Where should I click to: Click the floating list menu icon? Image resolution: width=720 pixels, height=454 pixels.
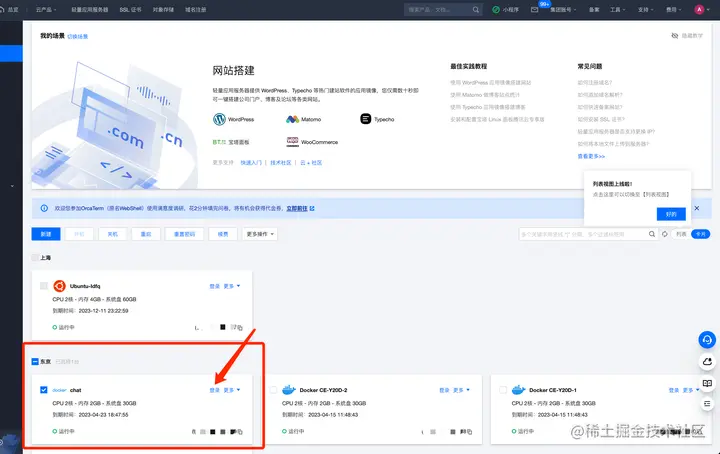(707, 404)
